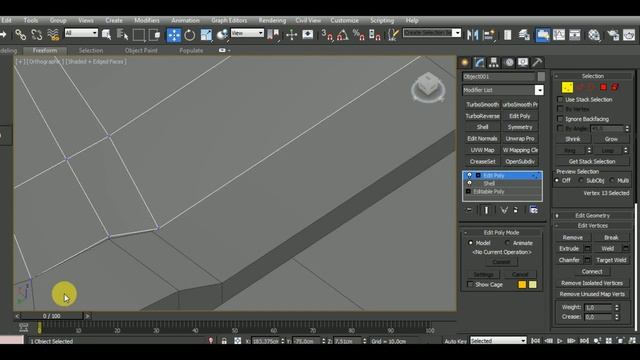Enable Use Stack Selection checkbox
This screenshot has height=360, width=640.
pos(560,100)
